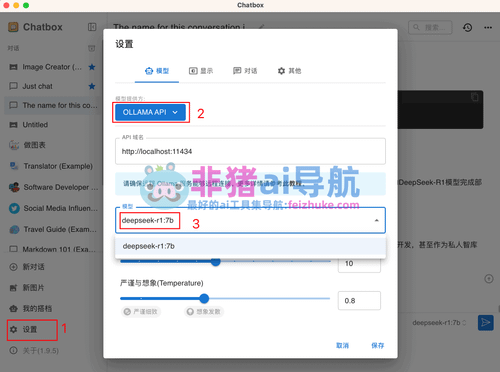Edit conversation name pencil icon
Screen dimensions: 500x372
262,27
